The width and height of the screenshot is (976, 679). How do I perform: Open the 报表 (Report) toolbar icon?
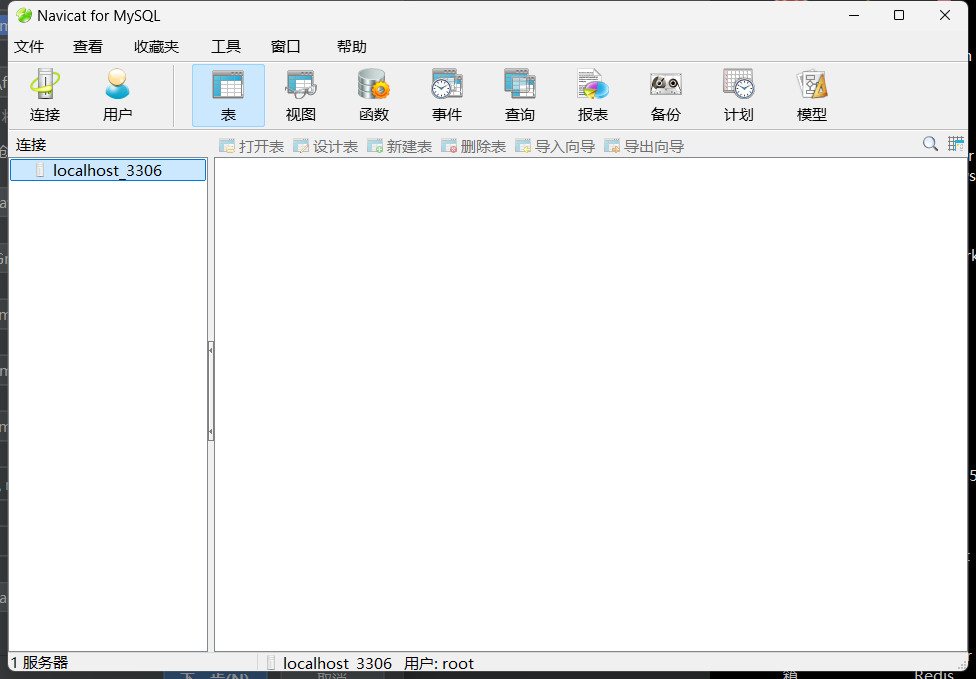tap(593, 95)
